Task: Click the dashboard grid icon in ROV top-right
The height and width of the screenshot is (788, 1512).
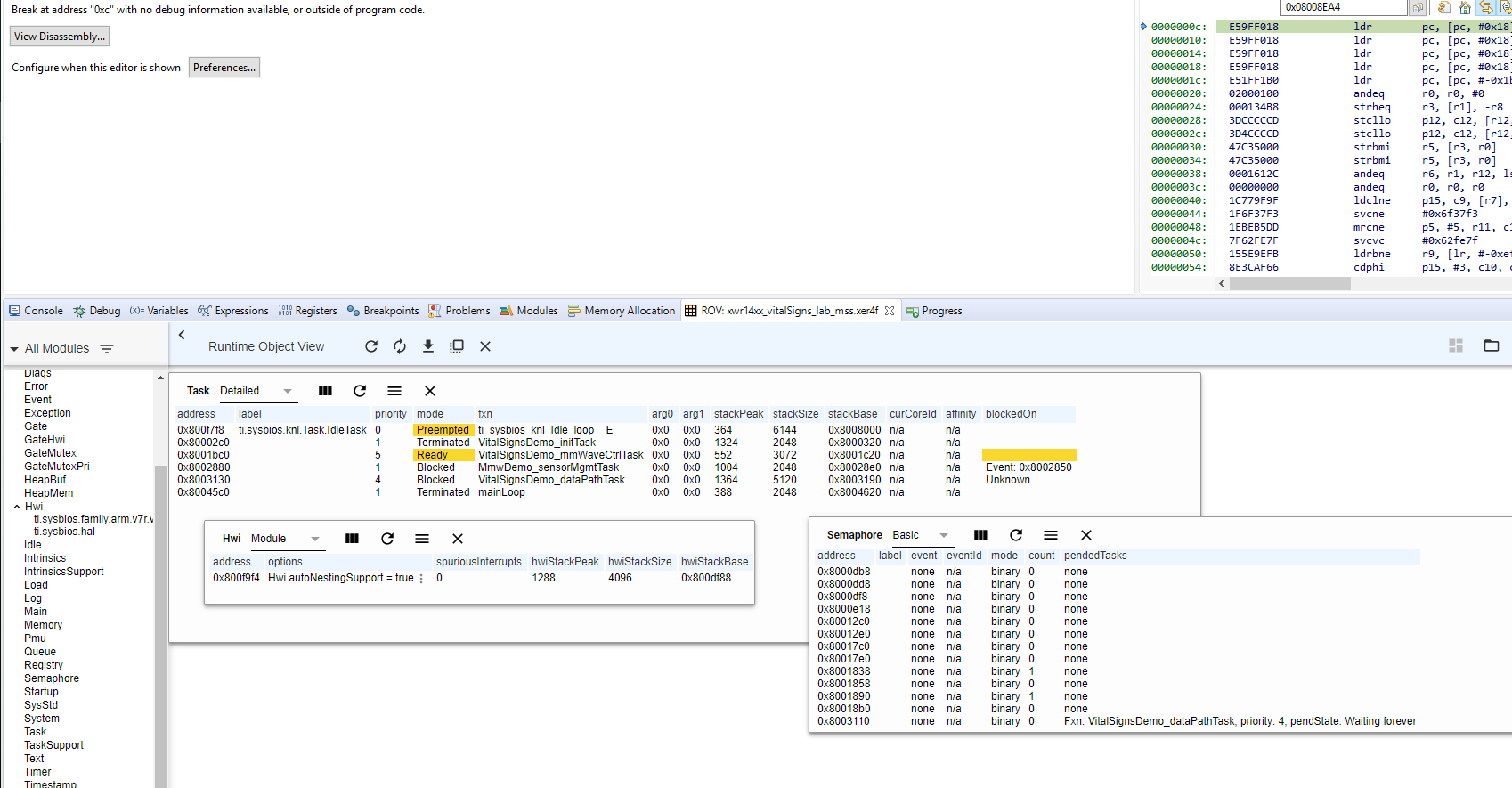Action: pos(1456,345)
